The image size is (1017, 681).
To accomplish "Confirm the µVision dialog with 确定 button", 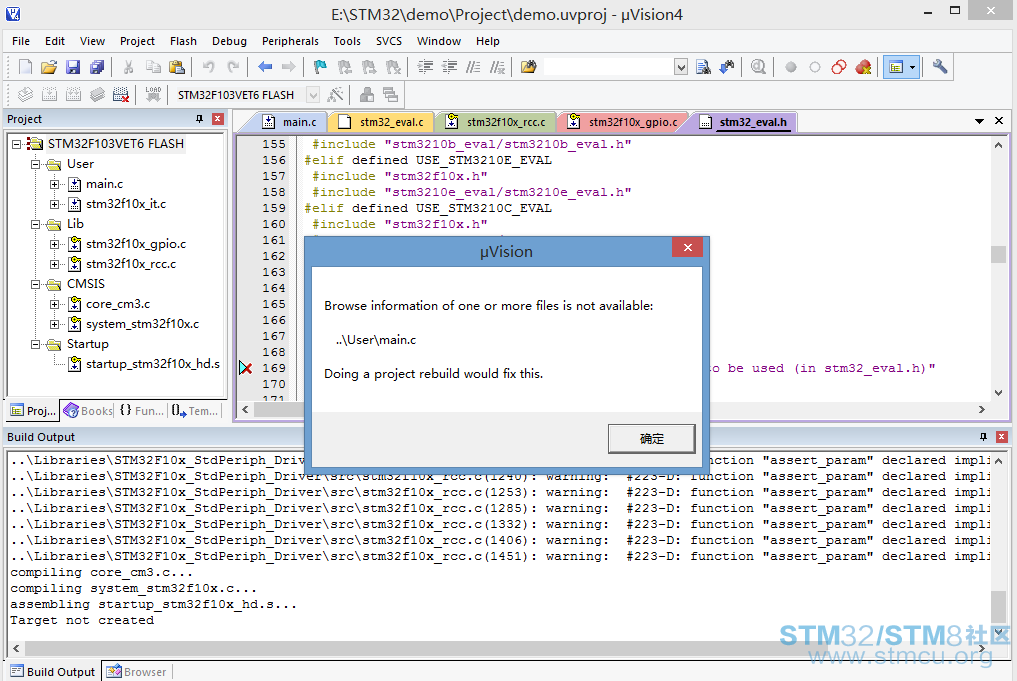I will 651,439.
